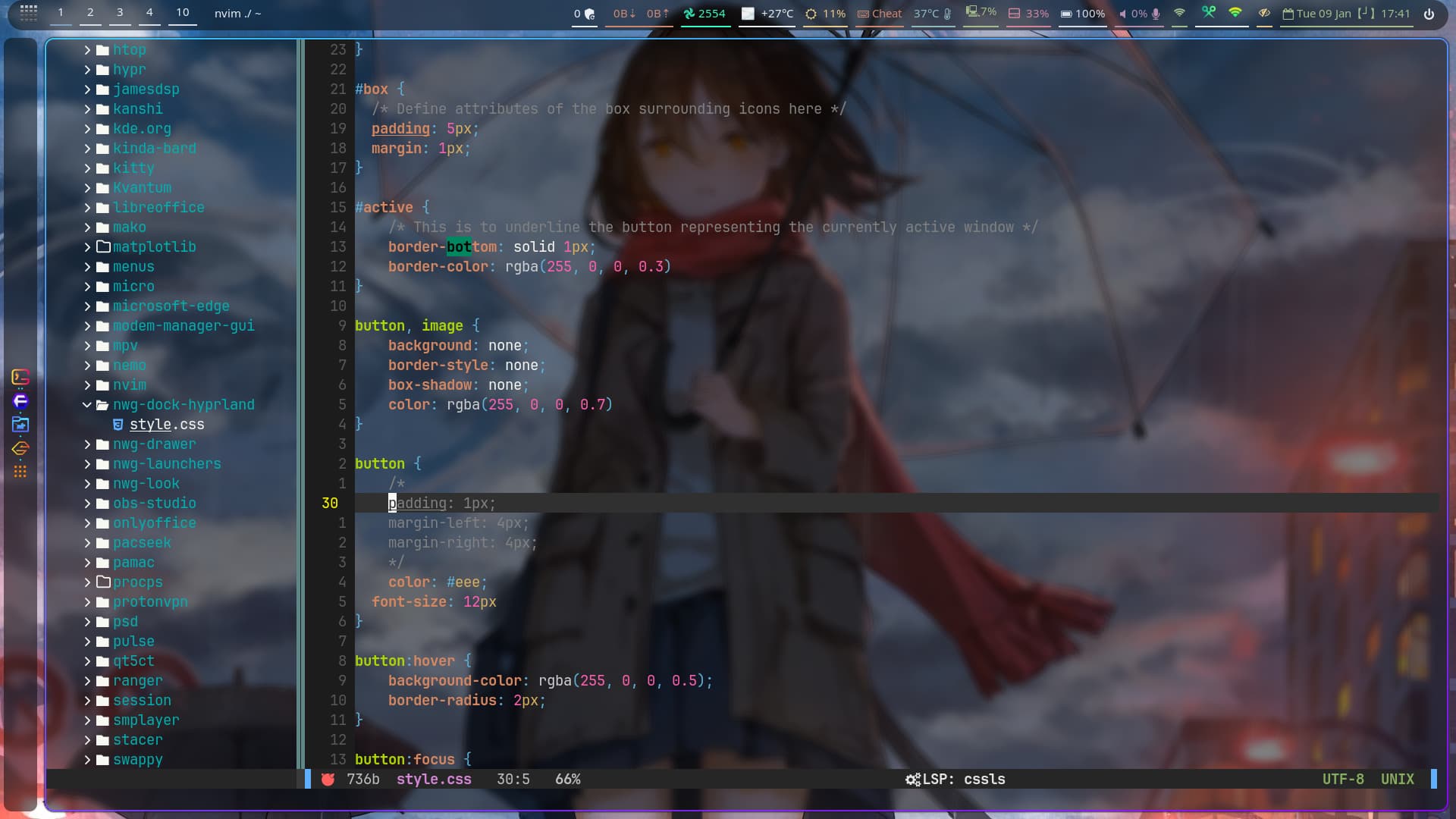The image size is (1456, 819).
Task: Toggle the microphone mute icon
Action: tap(1156, 14)
